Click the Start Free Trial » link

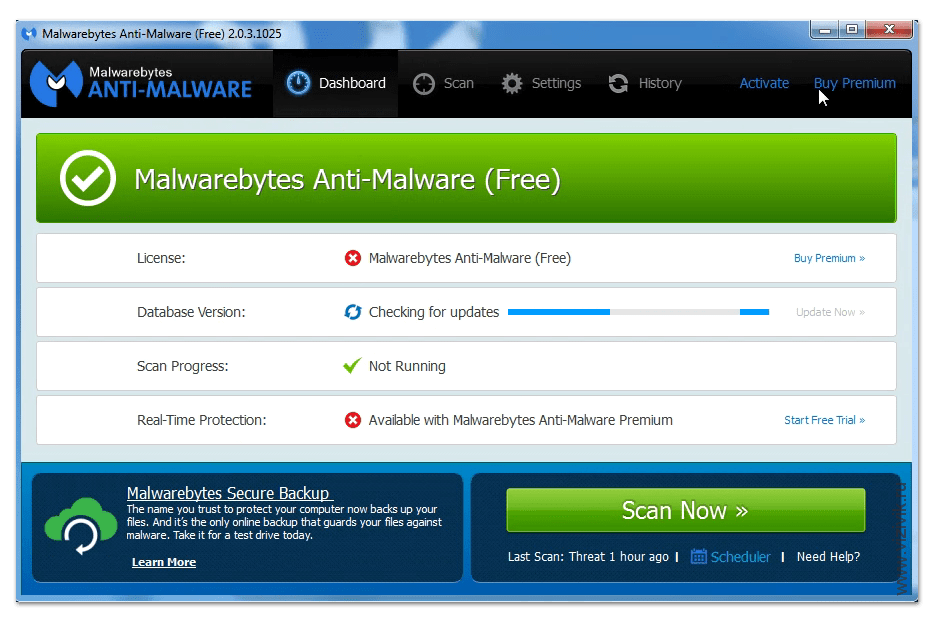click(824, 420)
